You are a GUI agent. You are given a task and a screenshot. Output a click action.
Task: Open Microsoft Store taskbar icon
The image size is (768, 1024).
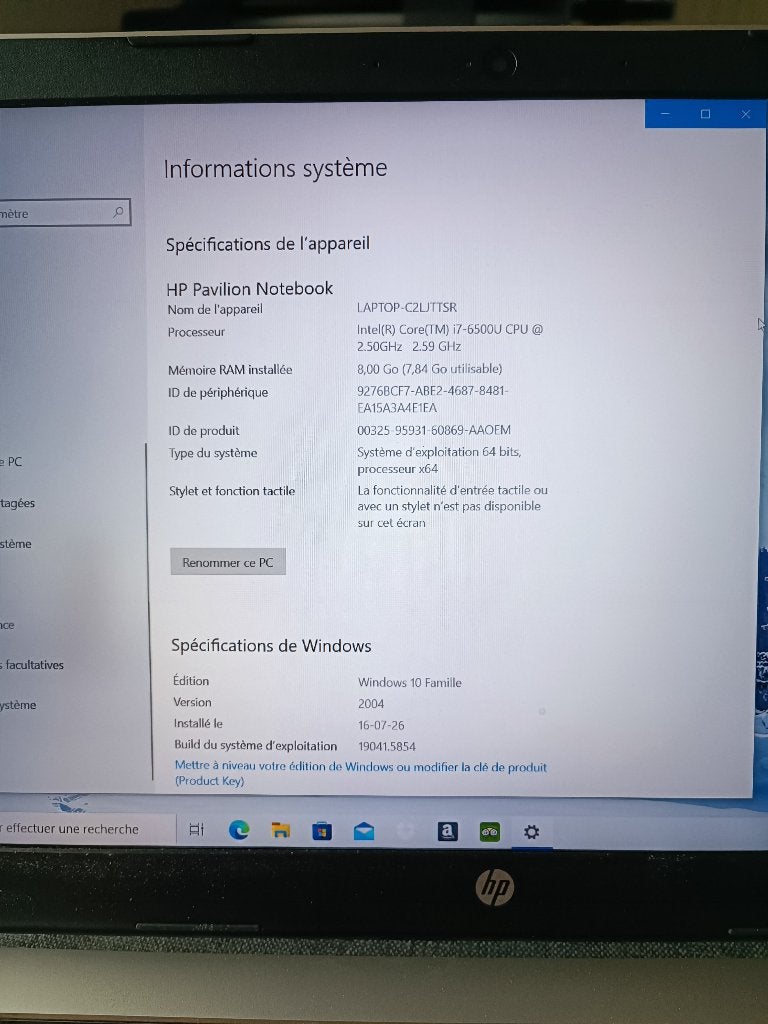pos(322,831)
